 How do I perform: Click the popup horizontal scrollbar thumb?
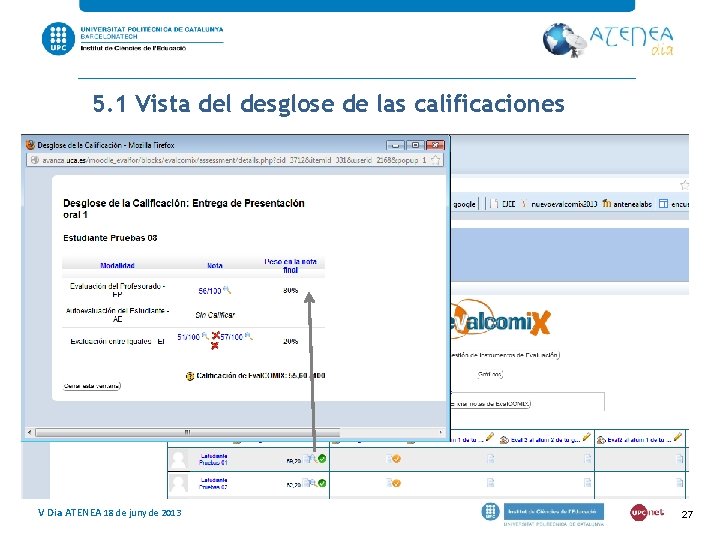coord(187,432)
